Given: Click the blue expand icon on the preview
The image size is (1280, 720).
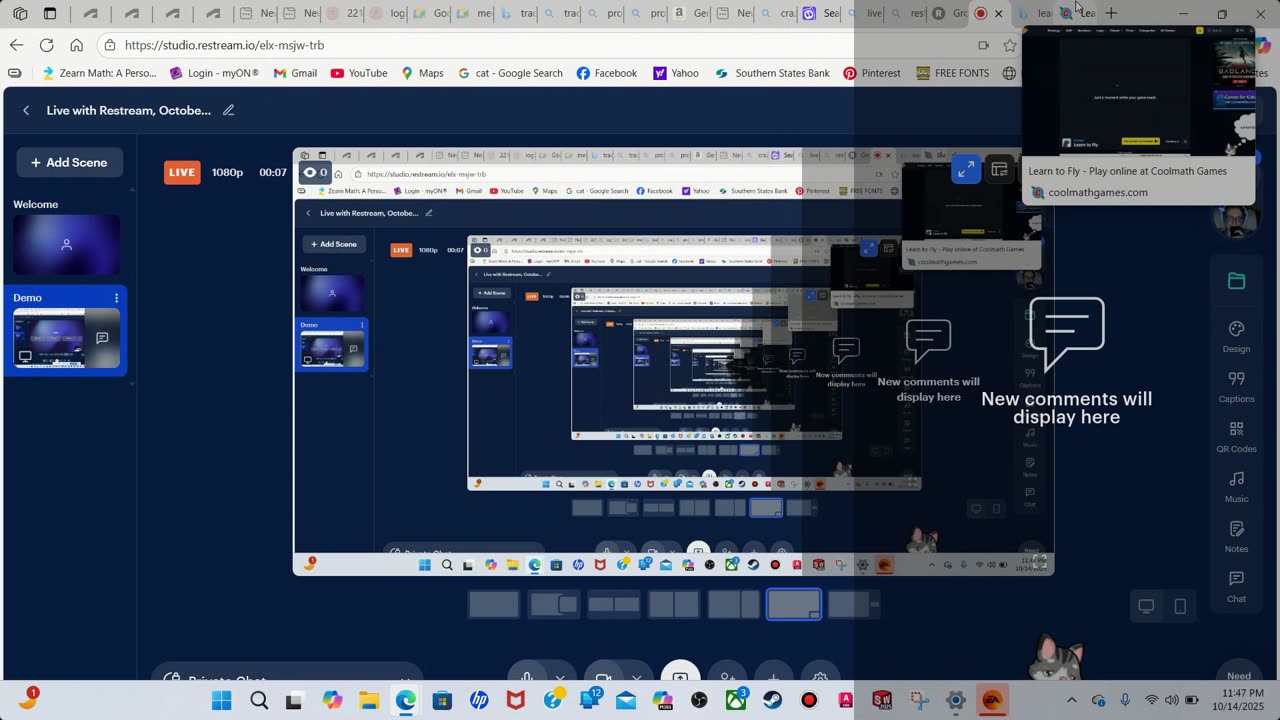Looking at the screenshot, I should click(966, 170).
